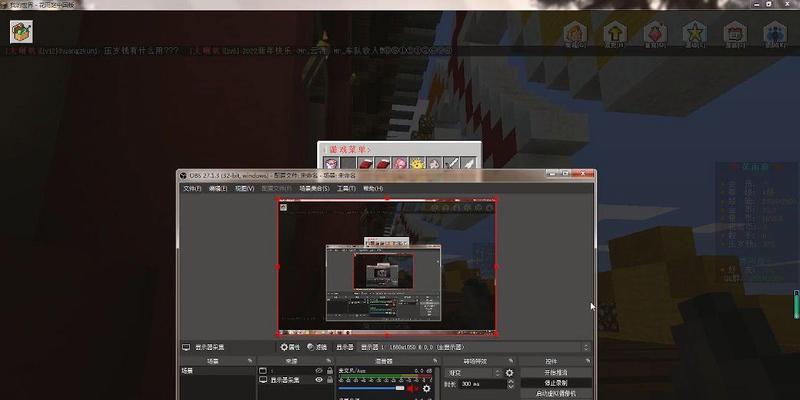Click the OBS logo in the title bar

pyautogui.click(x=183, y=176)
